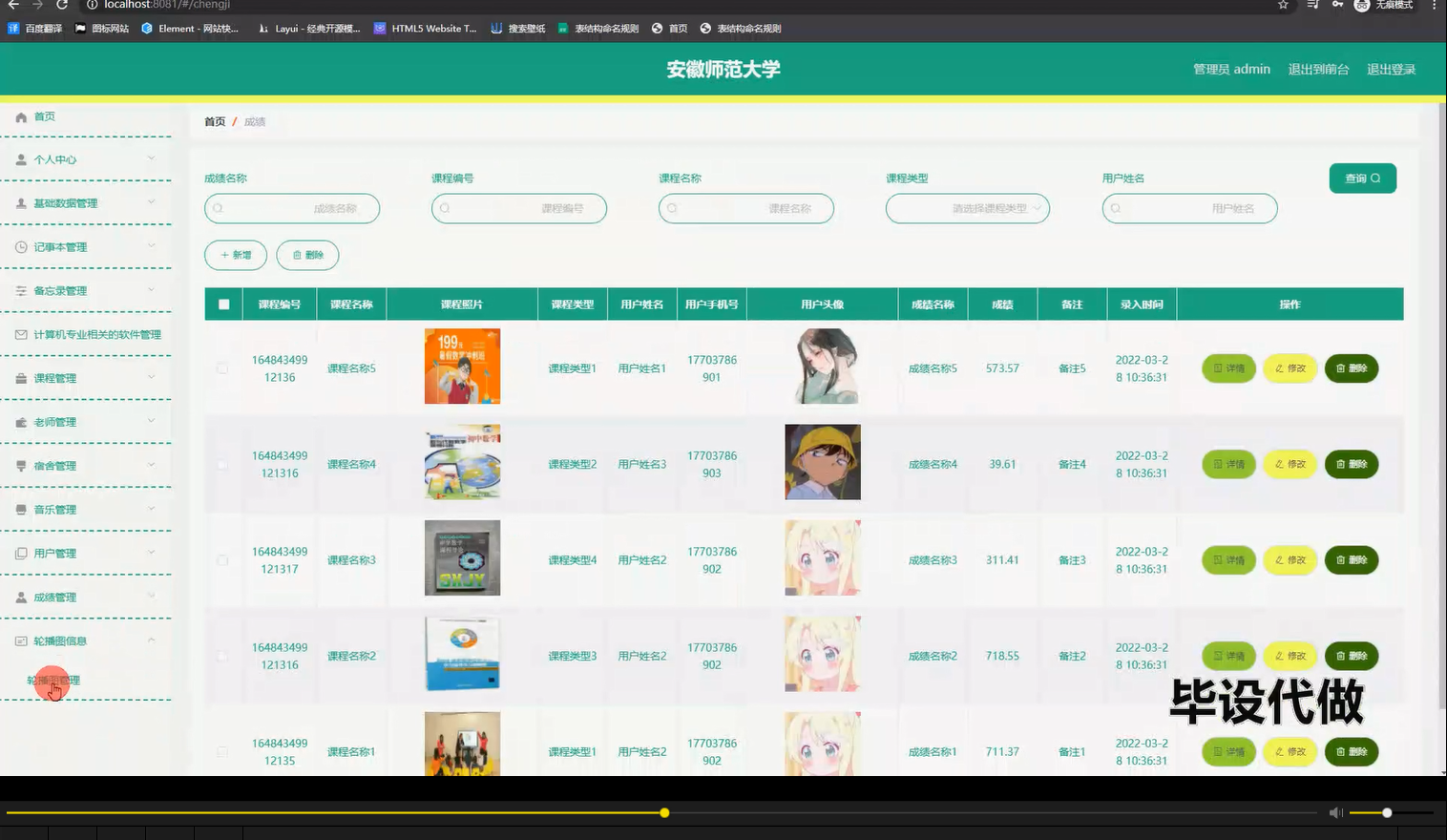This screenshot has width=1447, height=840.
Task: Open the 首页 breadcrumb link
Action: pyautogui.click(x=214, y=121)
